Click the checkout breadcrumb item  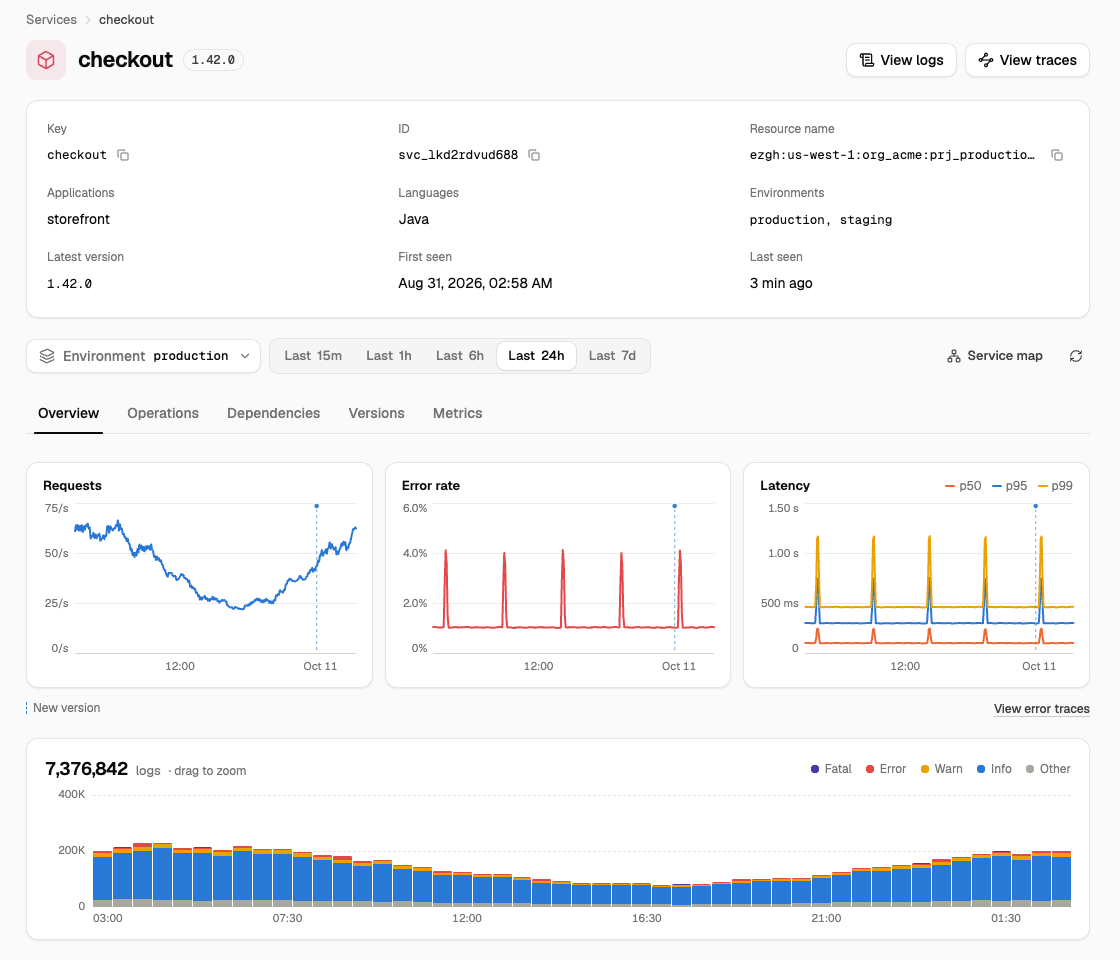coord(126,19)
